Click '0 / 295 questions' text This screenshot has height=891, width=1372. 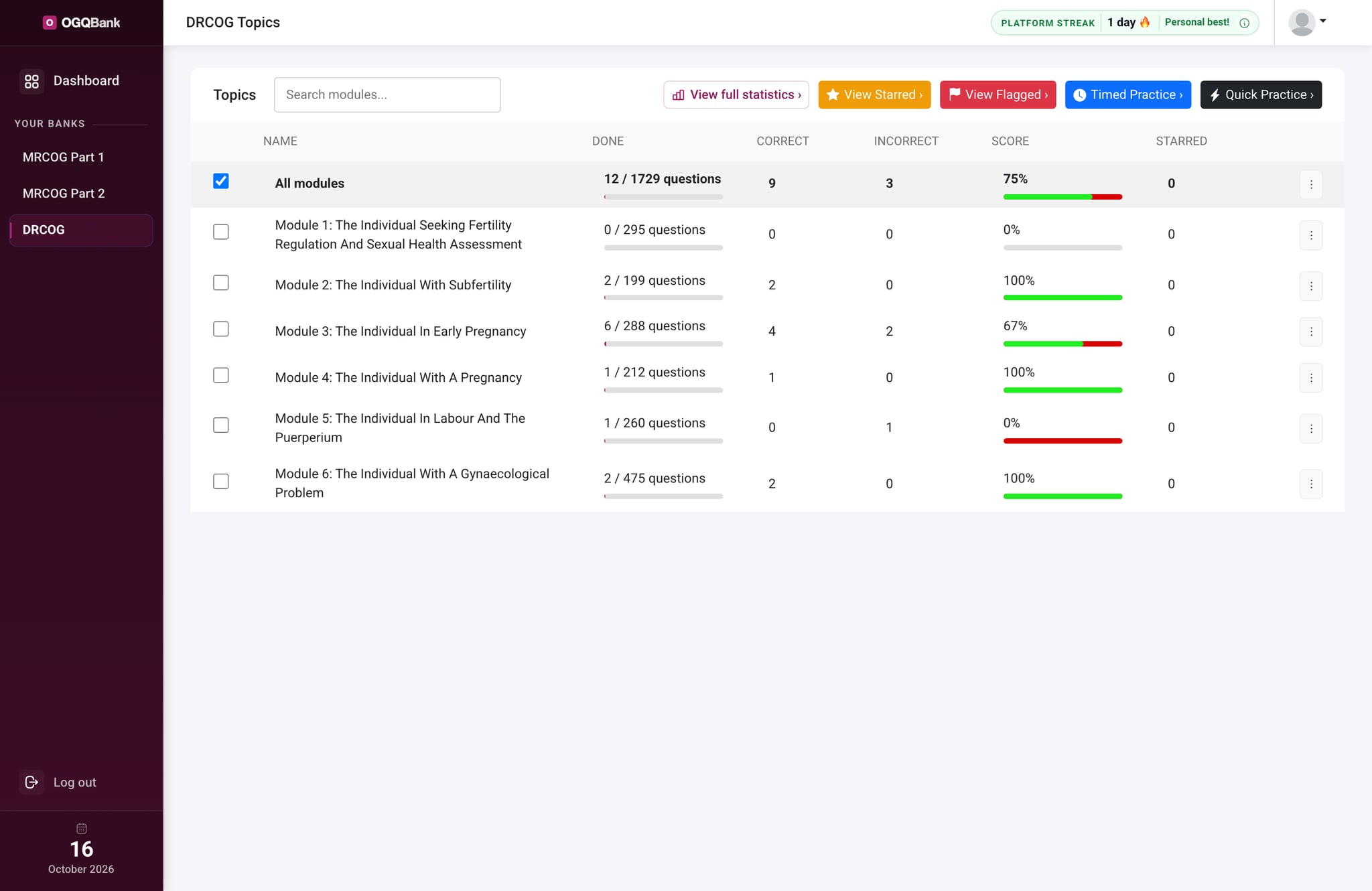coord(655,230)
